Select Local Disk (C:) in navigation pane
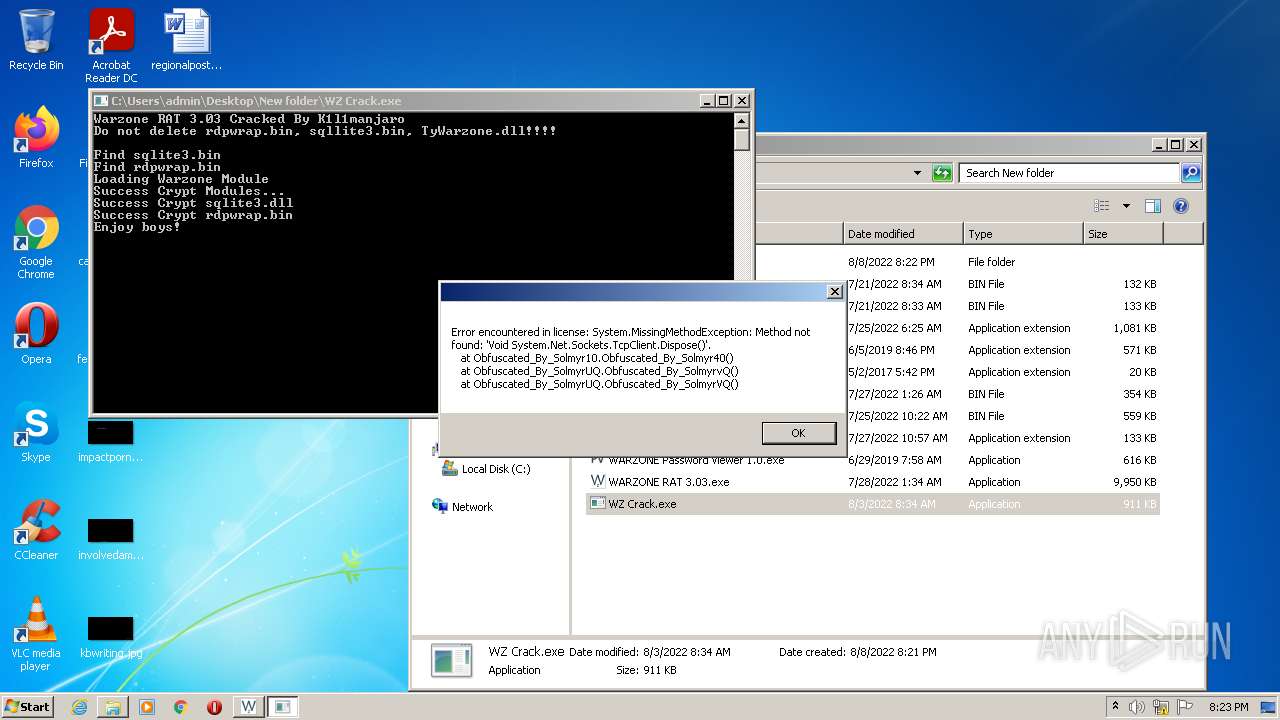 click(496, 469)
